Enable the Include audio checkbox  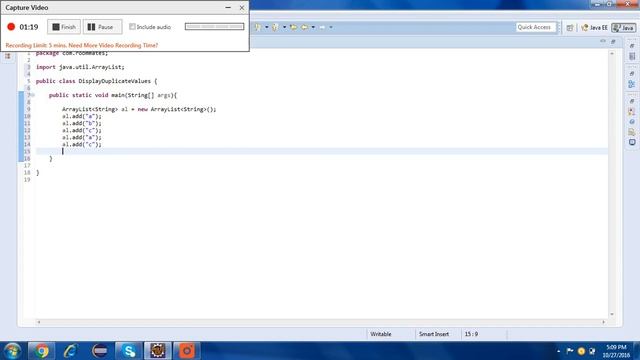coord(132,27)
